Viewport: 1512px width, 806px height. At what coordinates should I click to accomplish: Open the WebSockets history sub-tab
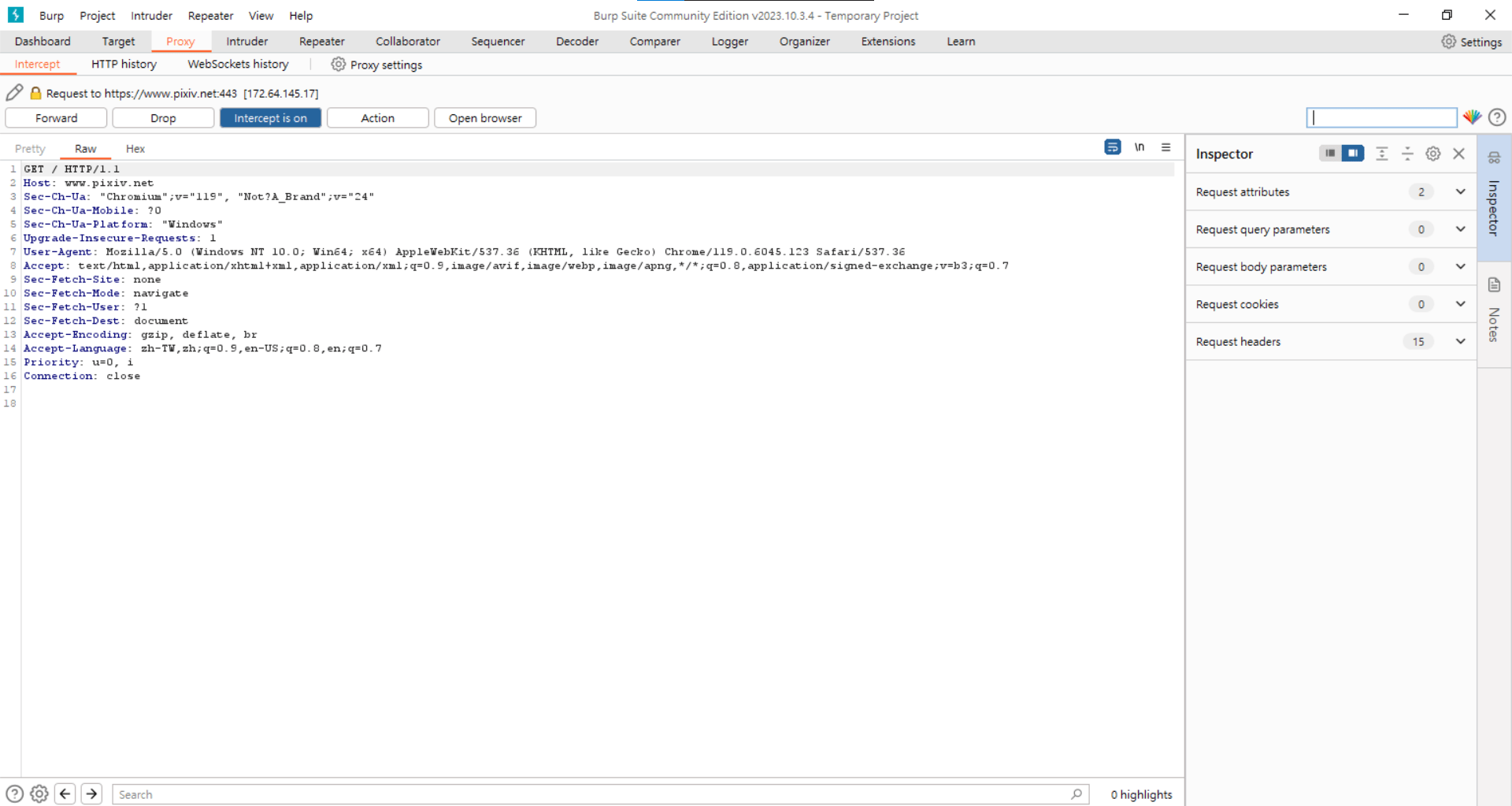click(x=238, y=65)
